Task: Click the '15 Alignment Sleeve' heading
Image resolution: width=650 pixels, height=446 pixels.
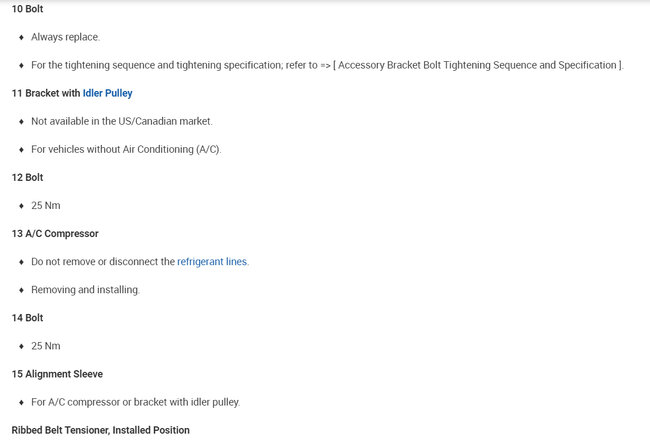Action: click(x=57, y=373)
